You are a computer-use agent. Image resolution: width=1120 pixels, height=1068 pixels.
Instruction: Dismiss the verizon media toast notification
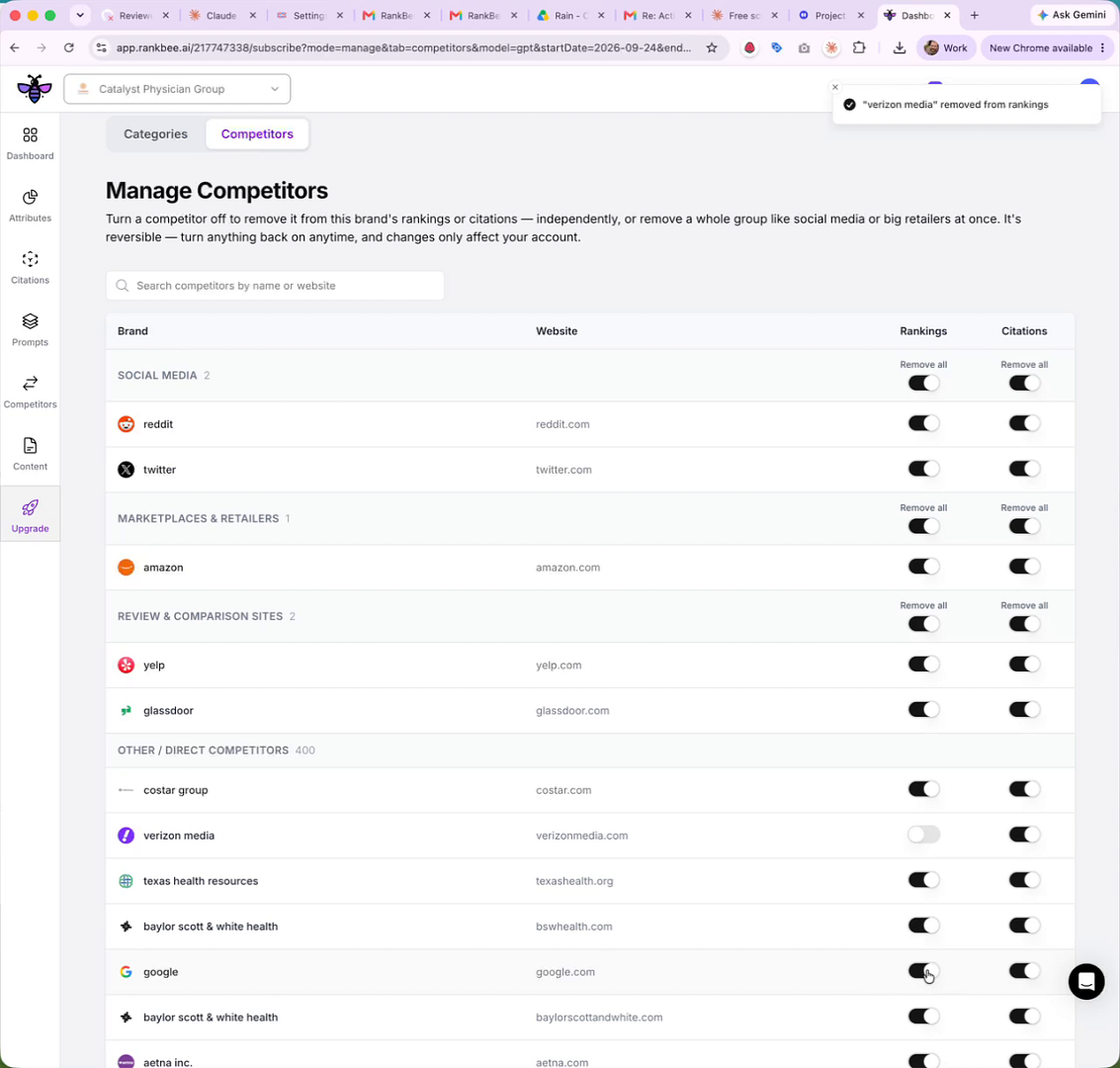(835, 87)
